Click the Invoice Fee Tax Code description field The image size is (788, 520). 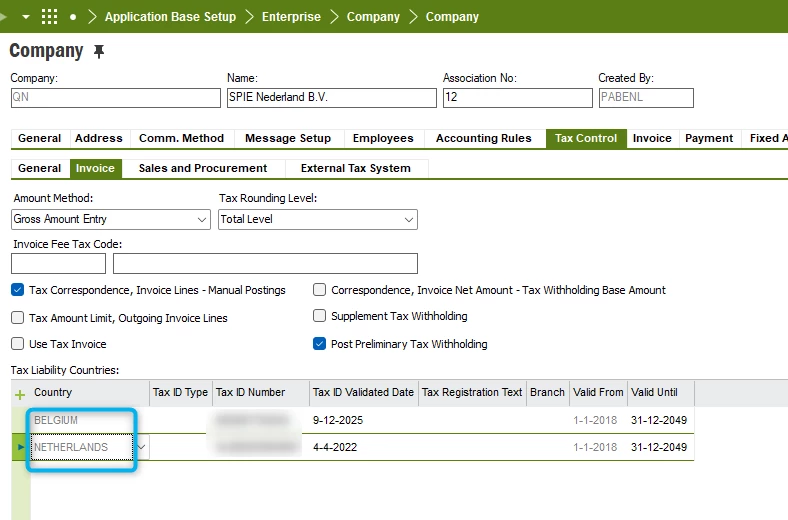265,263
